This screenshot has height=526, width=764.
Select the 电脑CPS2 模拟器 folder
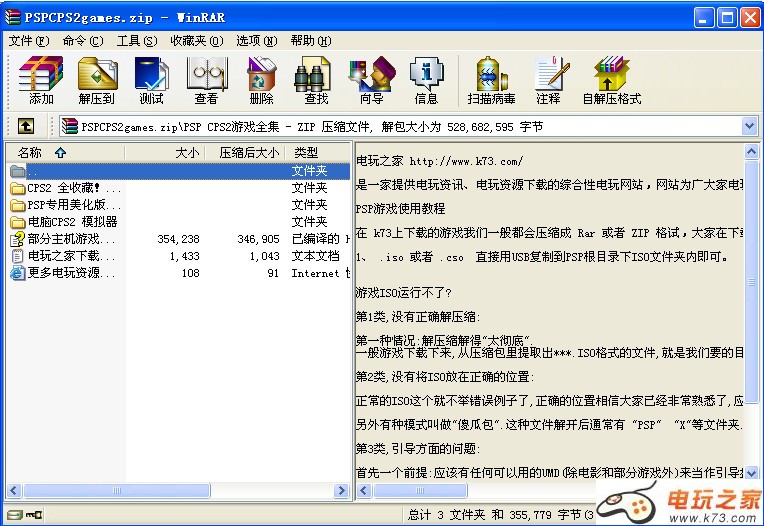pyautogui.click(x=72, y=222)
